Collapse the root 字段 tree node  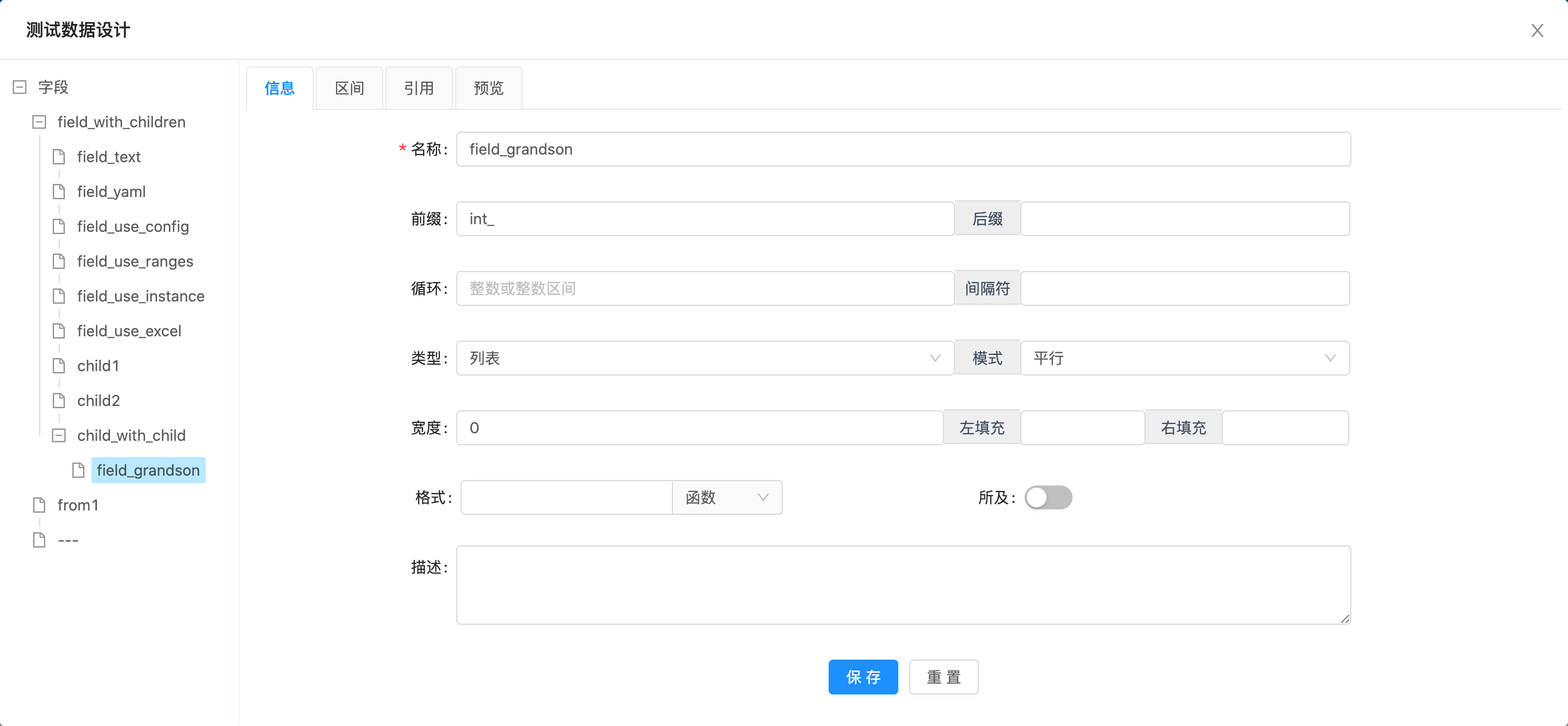click(20, 87)
